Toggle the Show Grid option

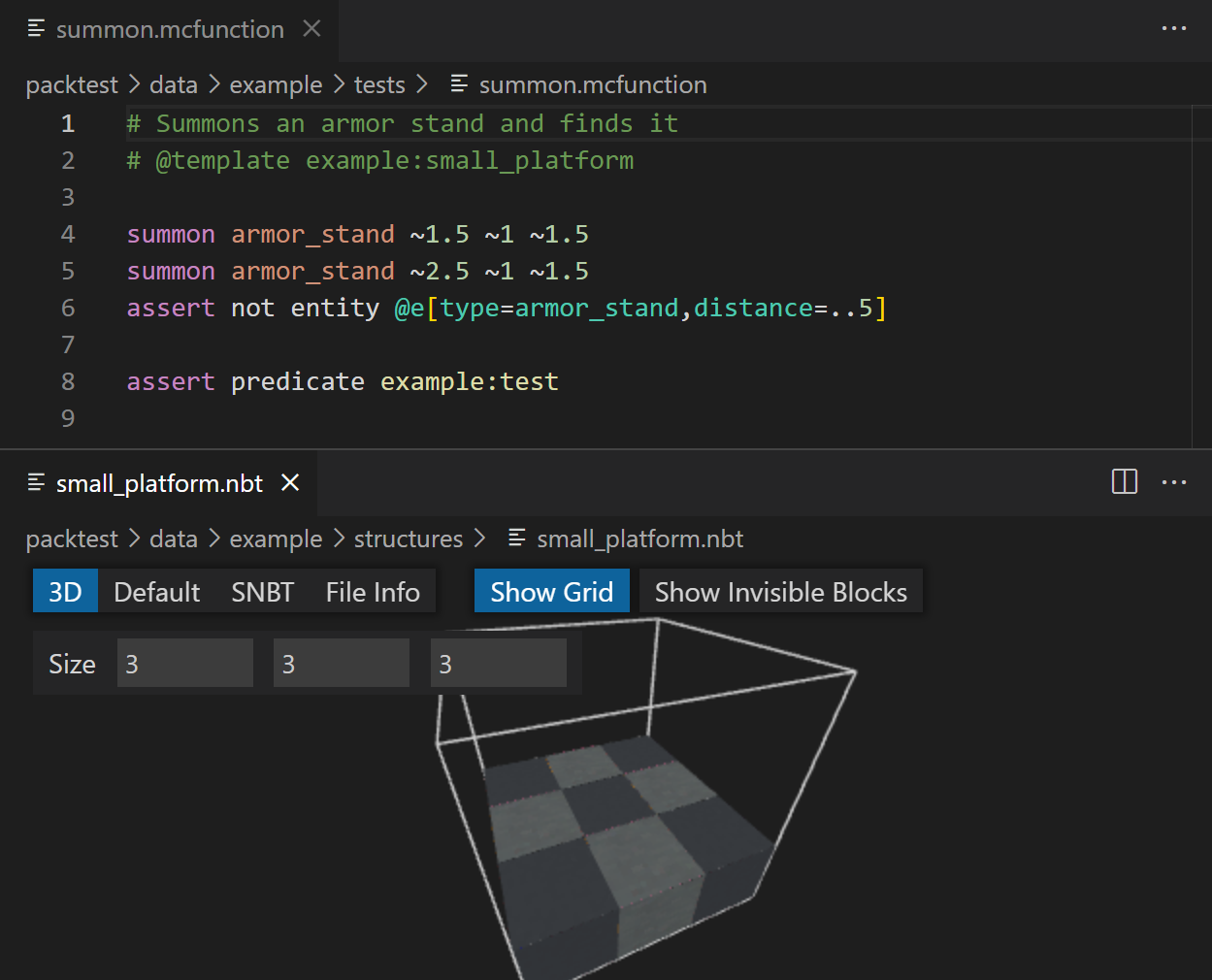tap(551, 592)
